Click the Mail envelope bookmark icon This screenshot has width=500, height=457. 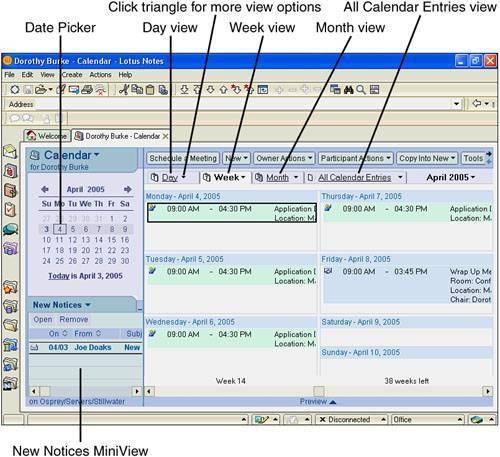(10, 151)
